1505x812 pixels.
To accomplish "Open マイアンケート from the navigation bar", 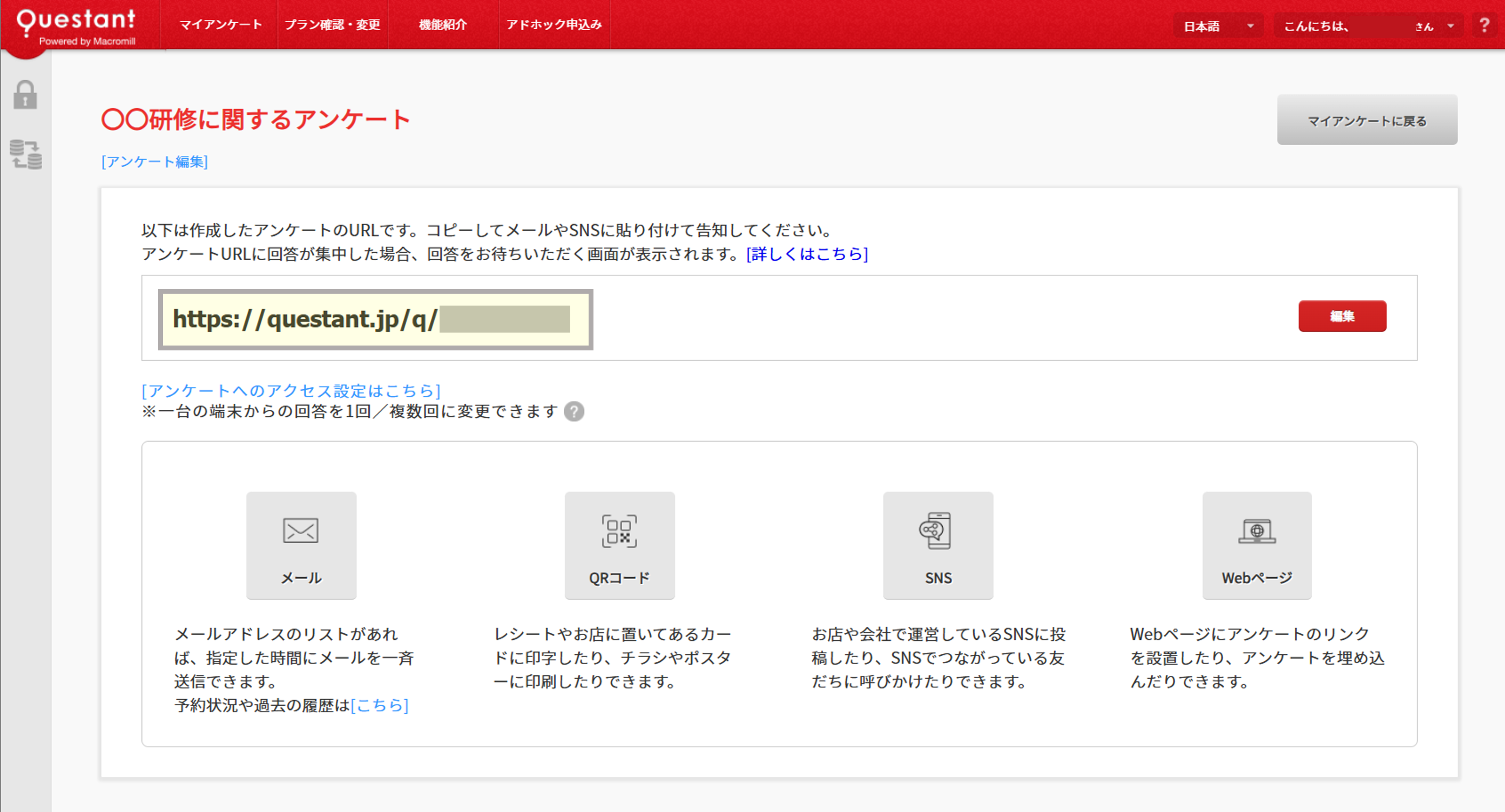I will tap(220, 24).
